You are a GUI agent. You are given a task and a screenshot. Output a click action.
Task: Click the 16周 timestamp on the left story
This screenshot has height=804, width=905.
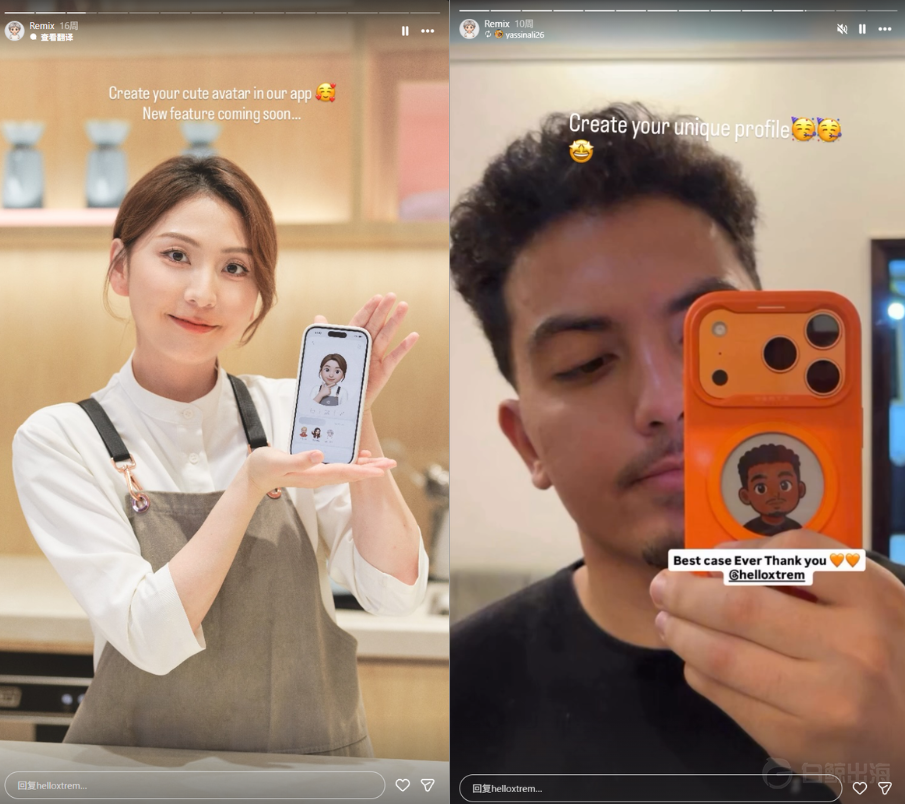(x=69, y=25)
